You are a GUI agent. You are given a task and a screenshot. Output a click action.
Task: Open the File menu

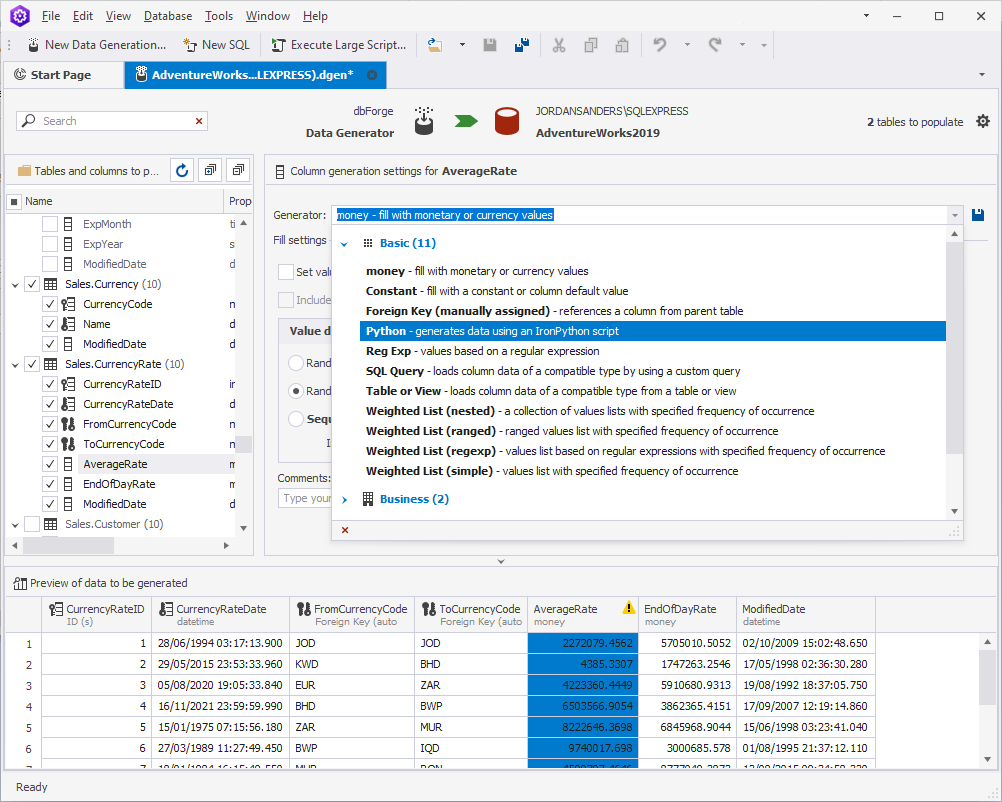point(50,16)
